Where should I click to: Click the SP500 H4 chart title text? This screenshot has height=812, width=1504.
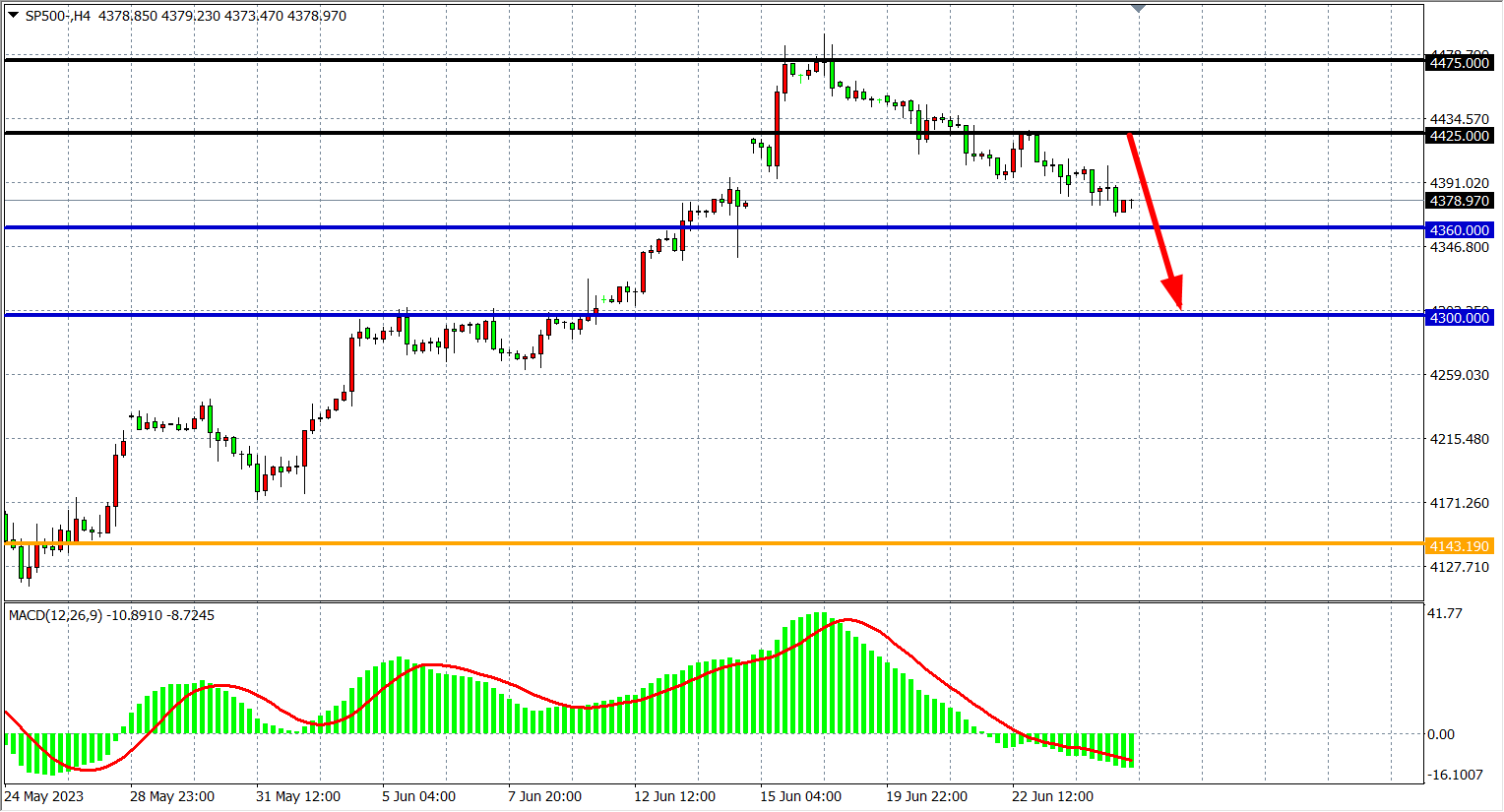[x=57, y=16]
